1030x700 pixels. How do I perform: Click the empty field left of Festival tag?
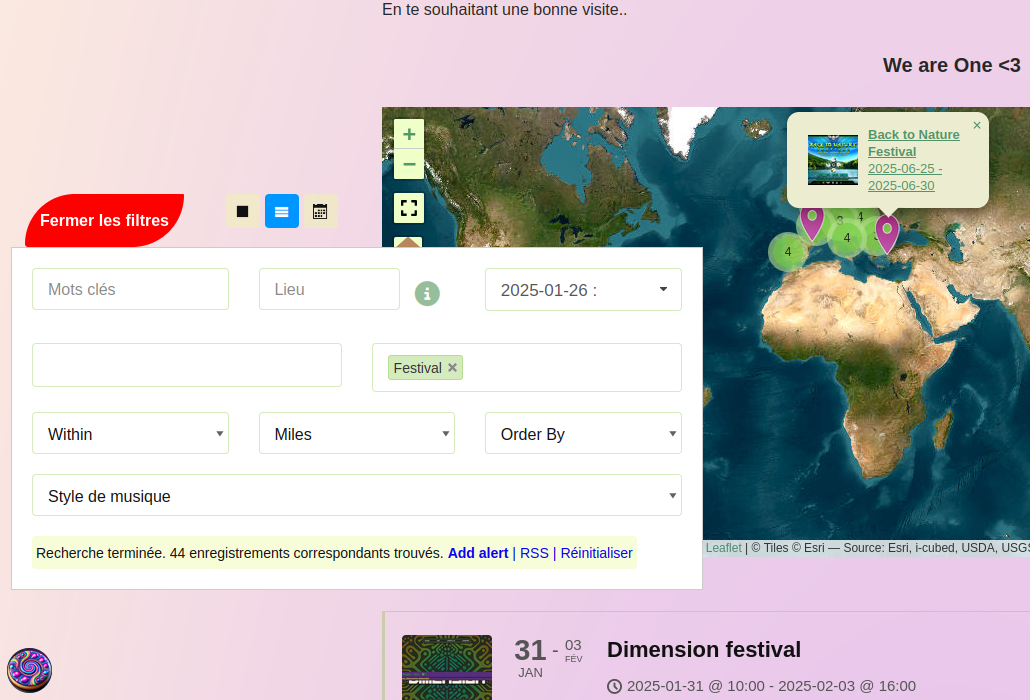187,365
